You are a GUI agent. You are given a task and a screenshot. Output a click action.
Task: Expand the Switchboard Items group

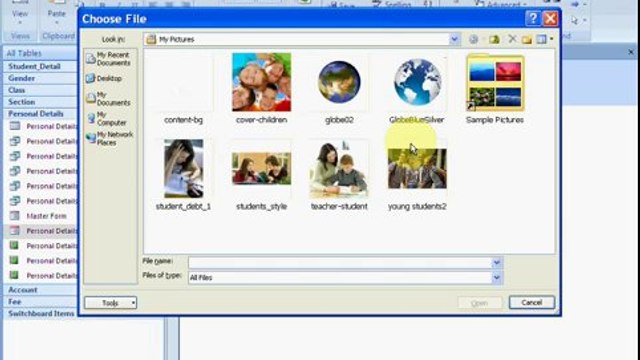coord(40,313)
